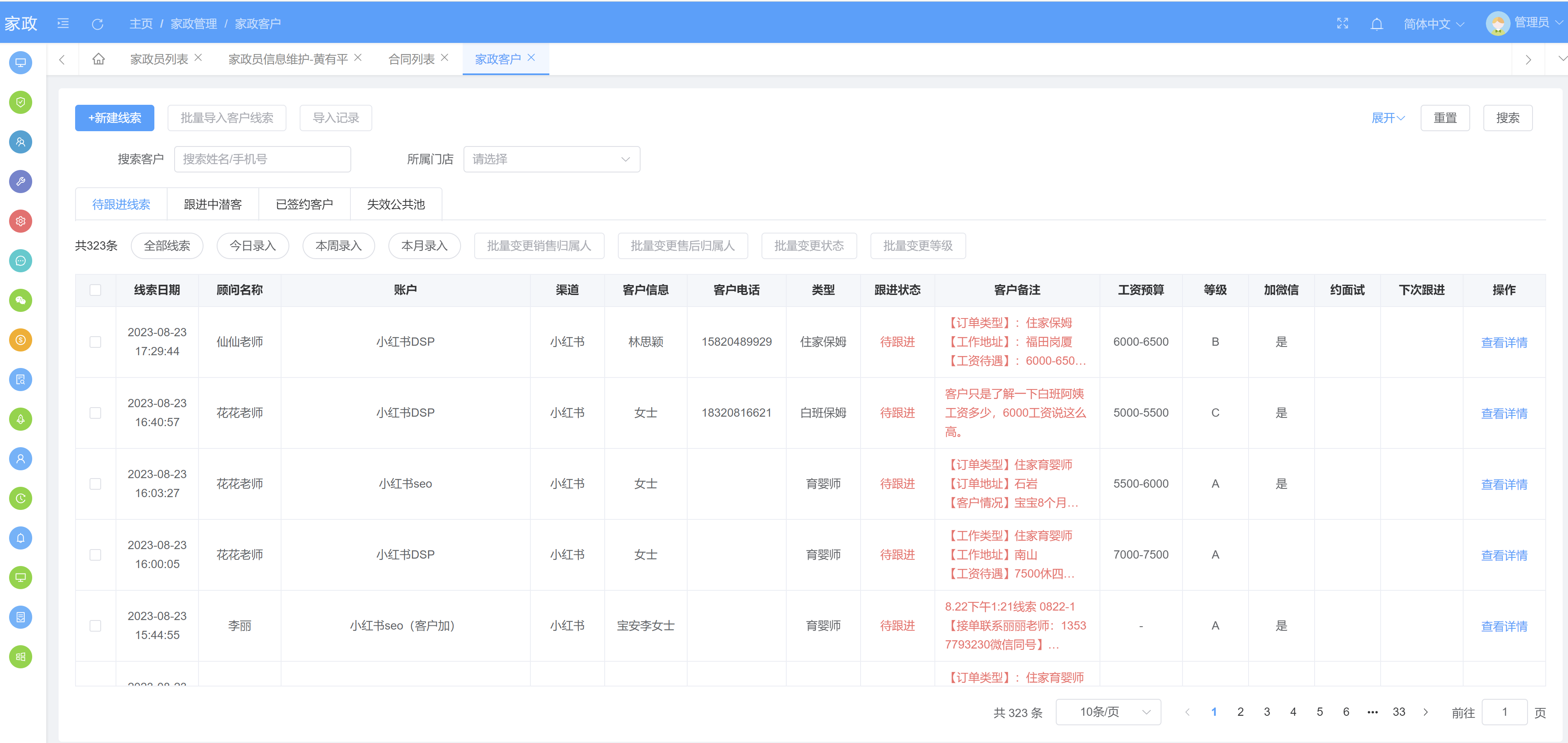The height and width of the screenshot is (743, 1568).
Task: Switch to the 跟进中潜客 tab
Action: click(213, 205)
